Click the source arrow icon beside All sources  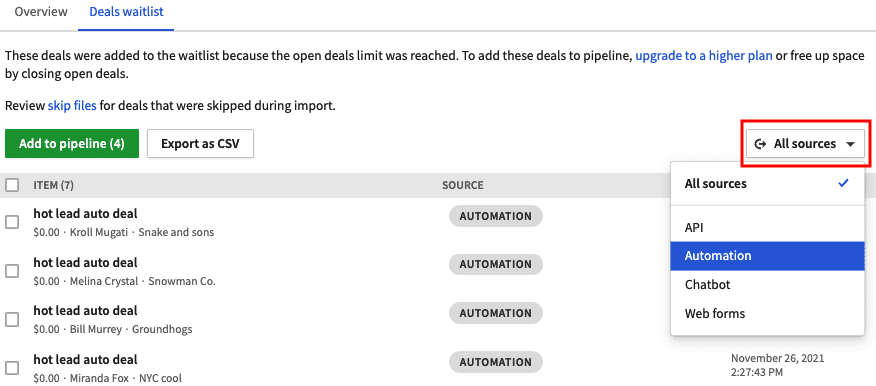coord(760,144)
